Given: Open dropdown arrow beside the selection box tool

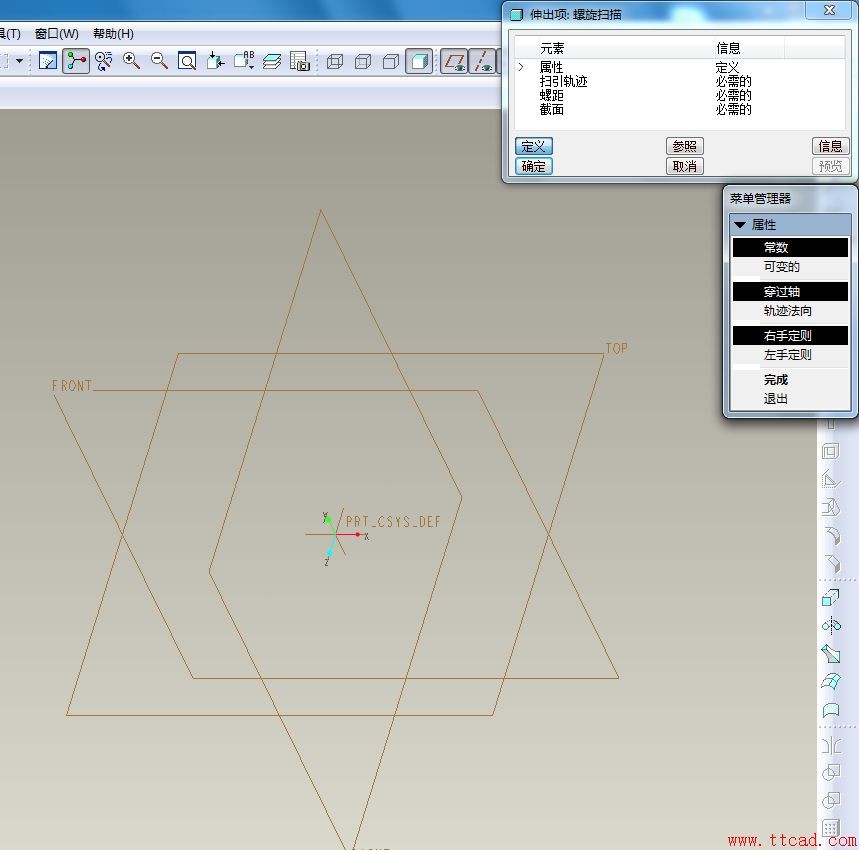Looking at the screenshot, I should click(x=19, y=61).
